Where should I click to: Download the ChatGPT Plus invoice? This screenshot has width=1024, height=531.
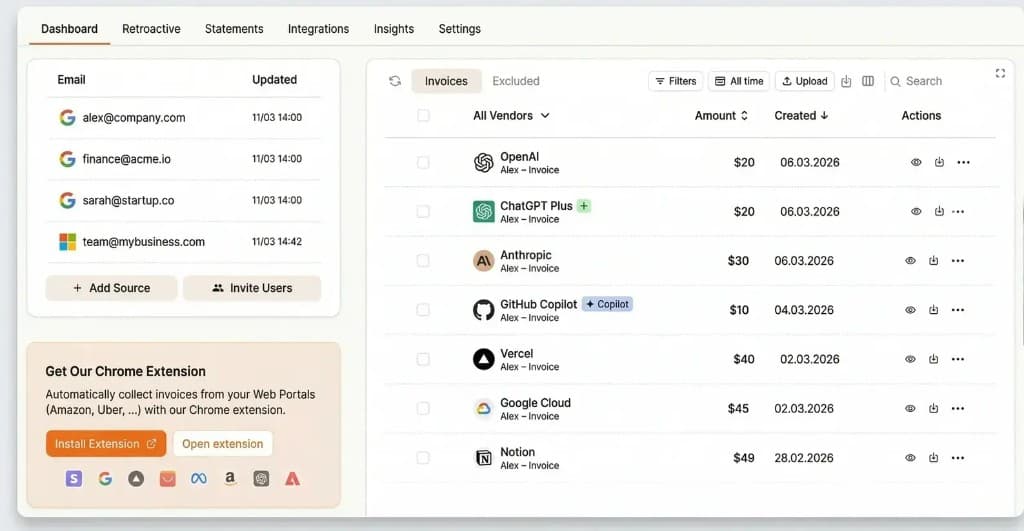click(939, 211)
